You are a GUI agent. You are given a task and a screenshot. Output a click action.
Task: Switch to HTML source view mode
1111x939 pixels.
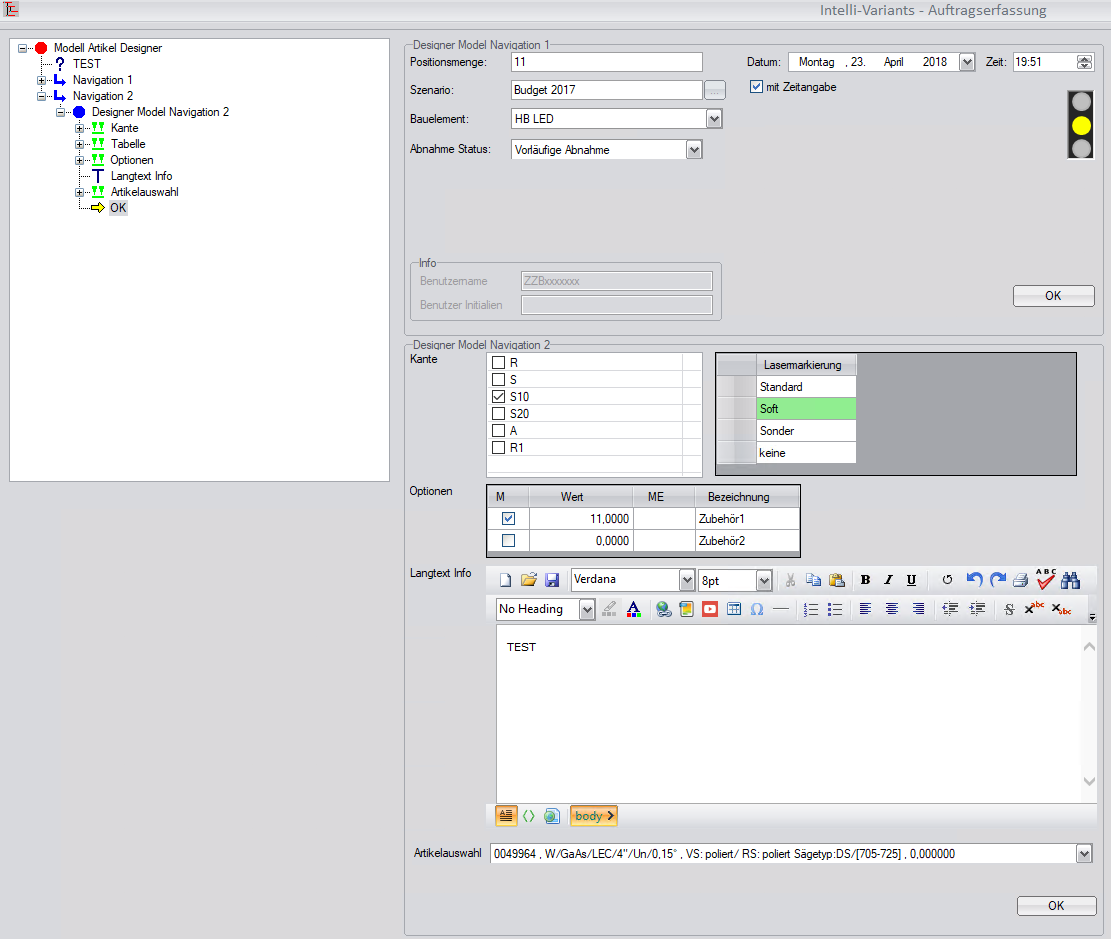[529, 816]
